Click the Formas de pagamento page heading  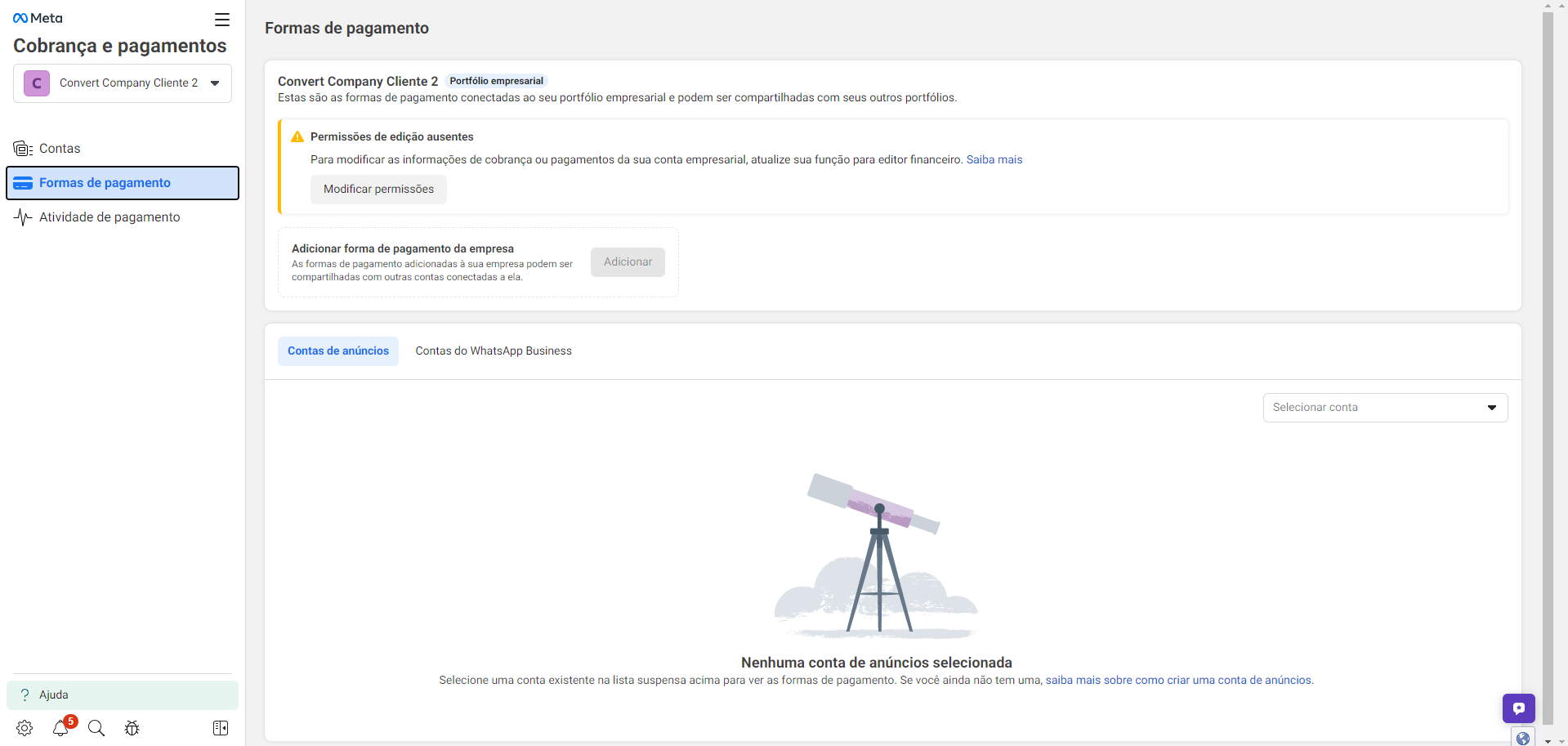347,29
